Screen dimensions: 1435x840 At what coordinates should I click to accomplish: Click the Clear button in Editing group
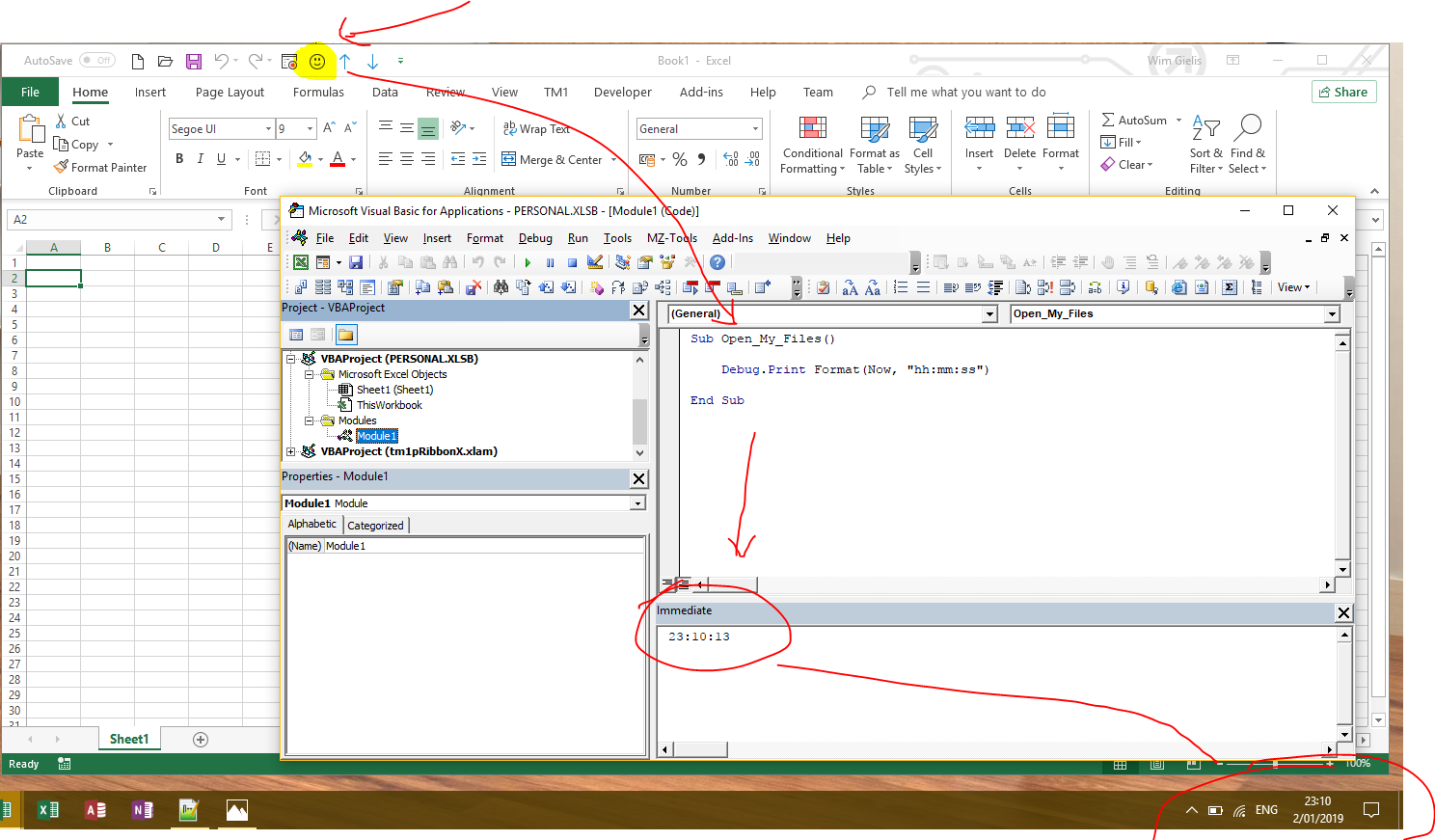[x=1126, y=165]
